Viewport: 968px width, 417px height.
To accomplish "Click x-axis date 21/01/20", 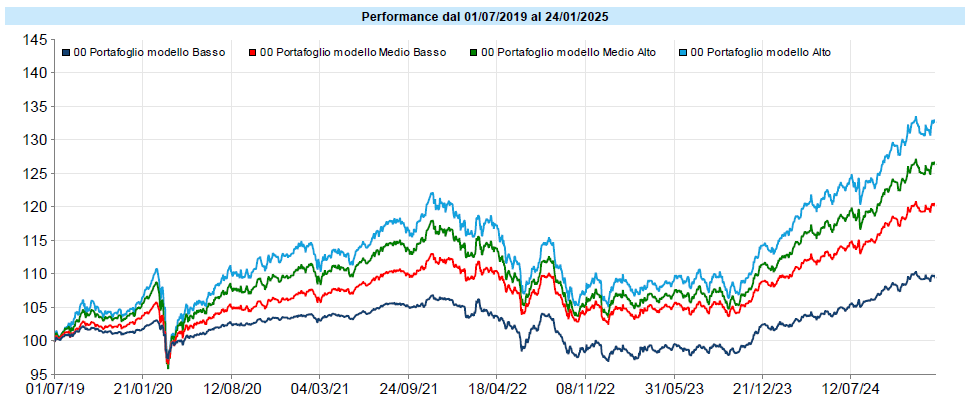I will 143,390.
